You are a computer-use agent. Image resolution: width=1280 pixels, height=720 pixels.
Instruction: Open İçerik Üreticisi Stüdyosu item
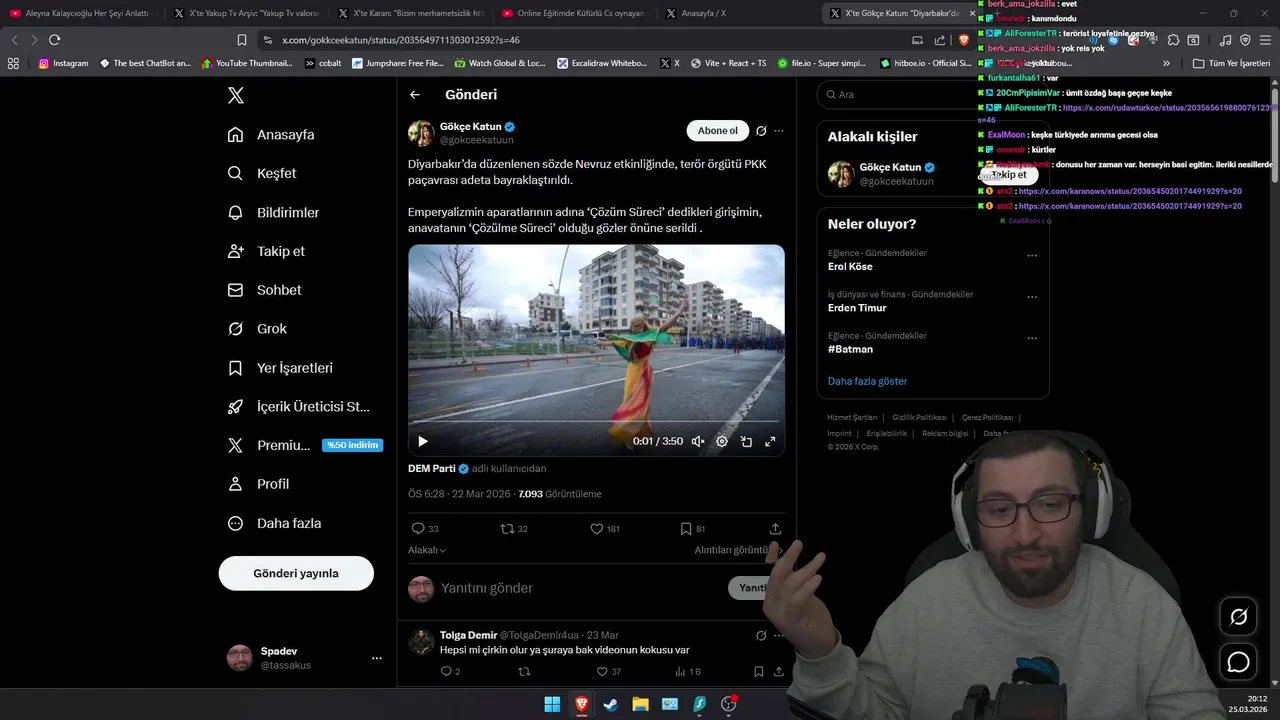tap(298, 406)
